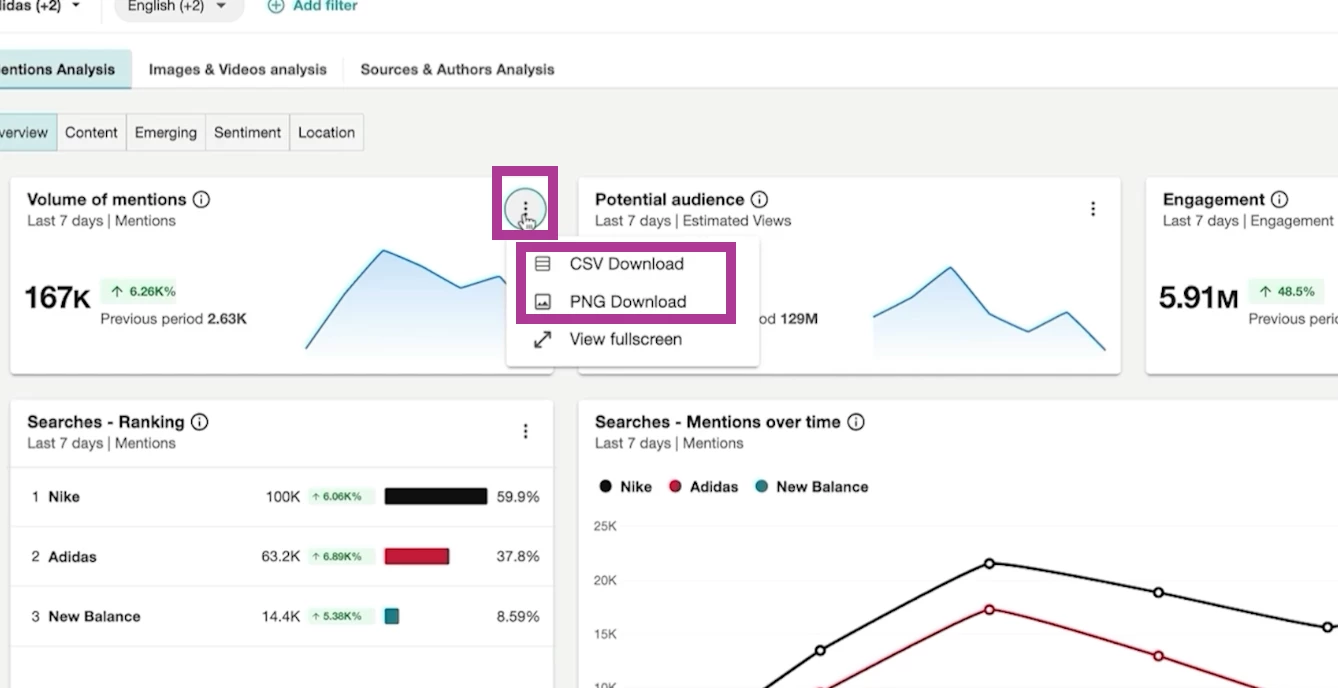
Task: Click the Potential audience sparkline chart
Action: coord(989,309)
